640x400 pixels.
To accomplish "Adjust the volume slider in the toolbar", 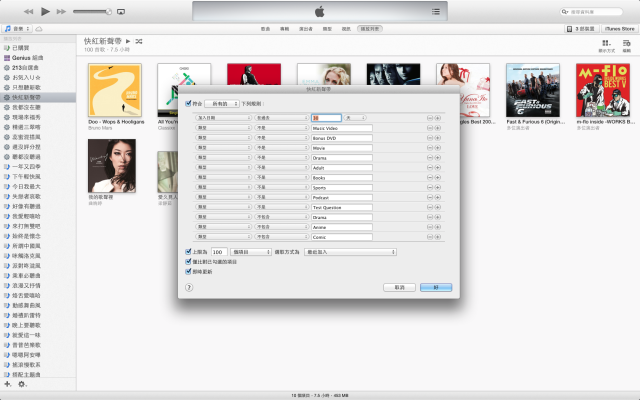I will tap(92, 12).
